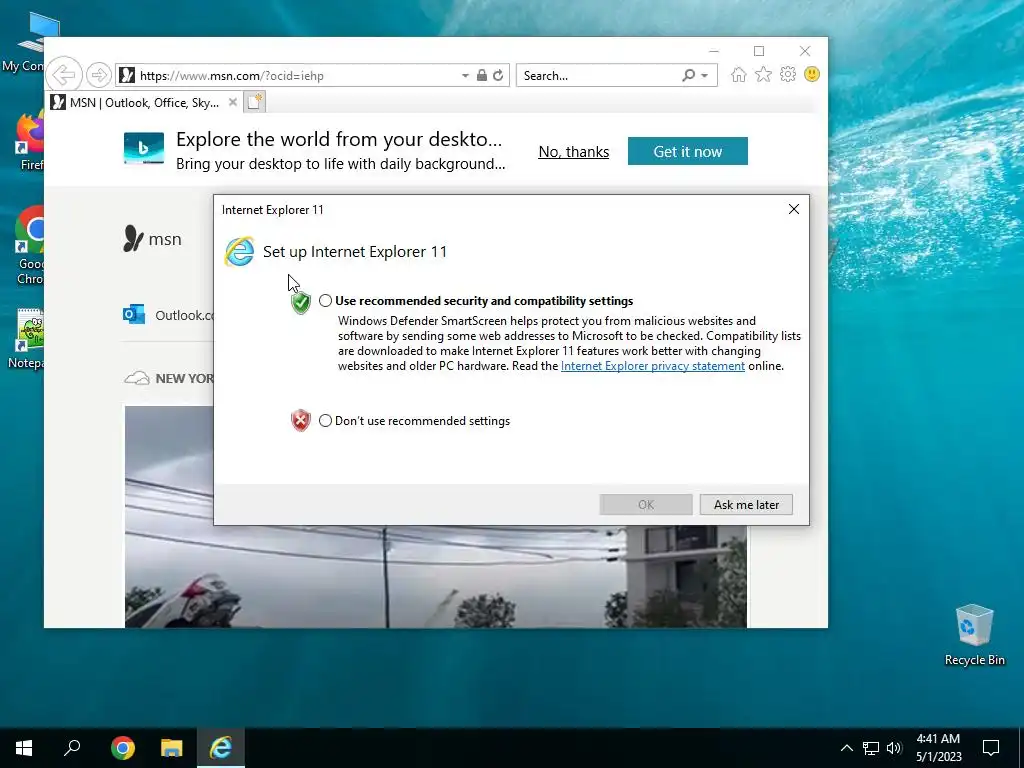Click the red shield X icon
Viewport: 1024px width, 768px height.
(x=300, y=420)
